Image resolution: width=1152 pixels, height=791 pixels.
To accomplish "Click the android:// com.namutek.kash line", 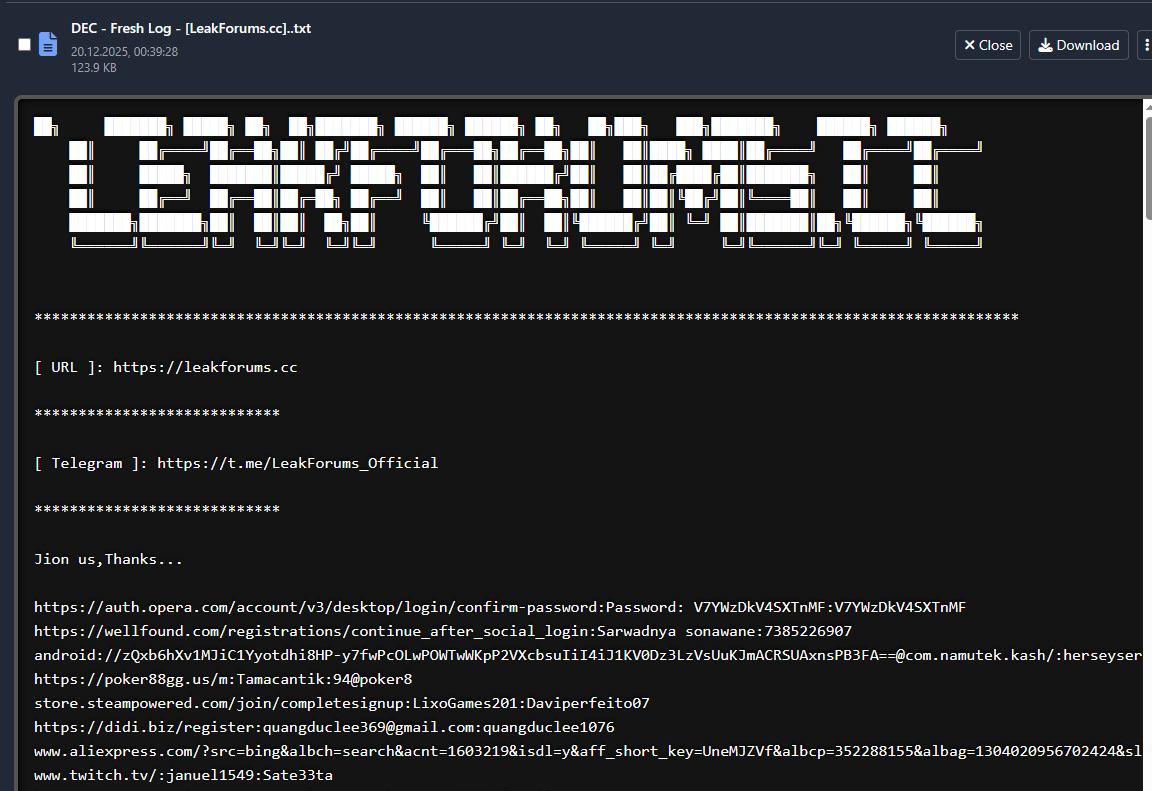I will pyautogui.click(x=588, y=655).
